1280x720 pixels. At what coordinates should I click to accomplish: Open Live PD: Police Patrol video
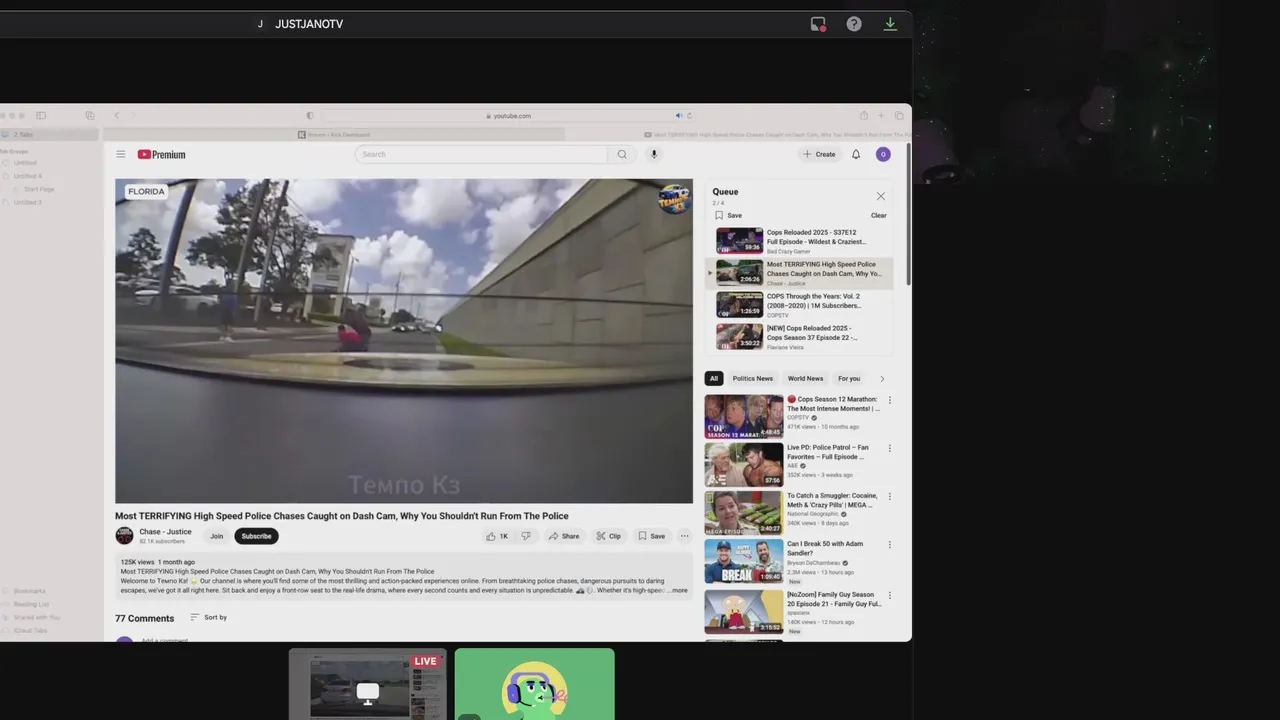coord(792,464)
